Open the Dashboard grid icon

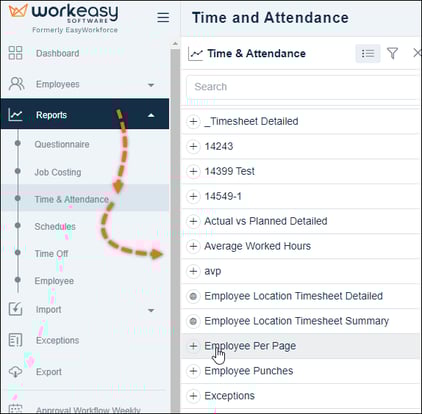[x=15, y=53]
